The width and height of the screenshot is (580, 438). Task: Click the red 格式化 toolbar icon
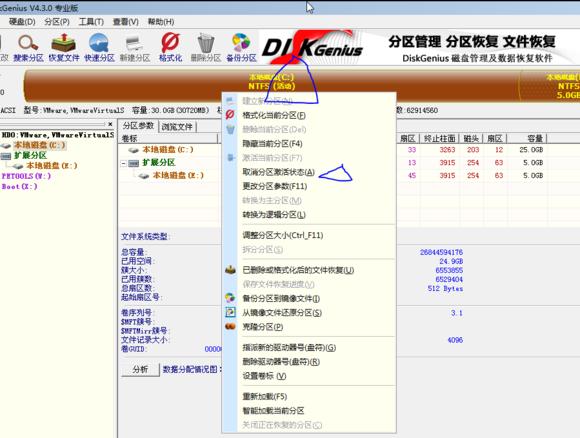point(170,48)
